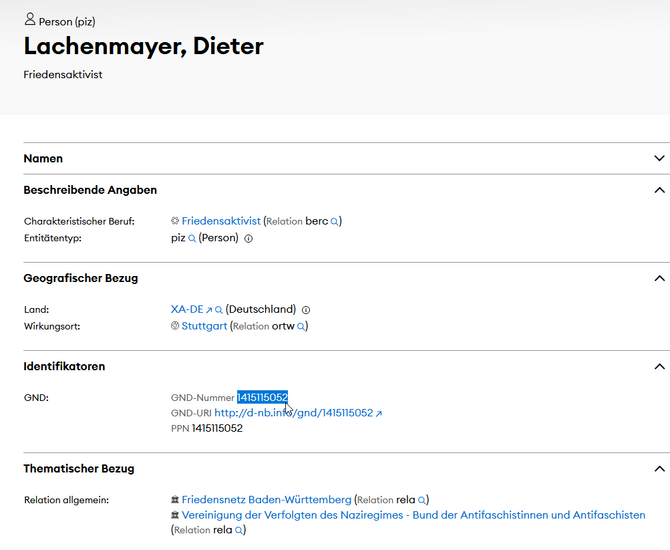Click search icon after Vereinigung rela relation
The width and height of the screenshot is (670, 550).
coord(238,530)
